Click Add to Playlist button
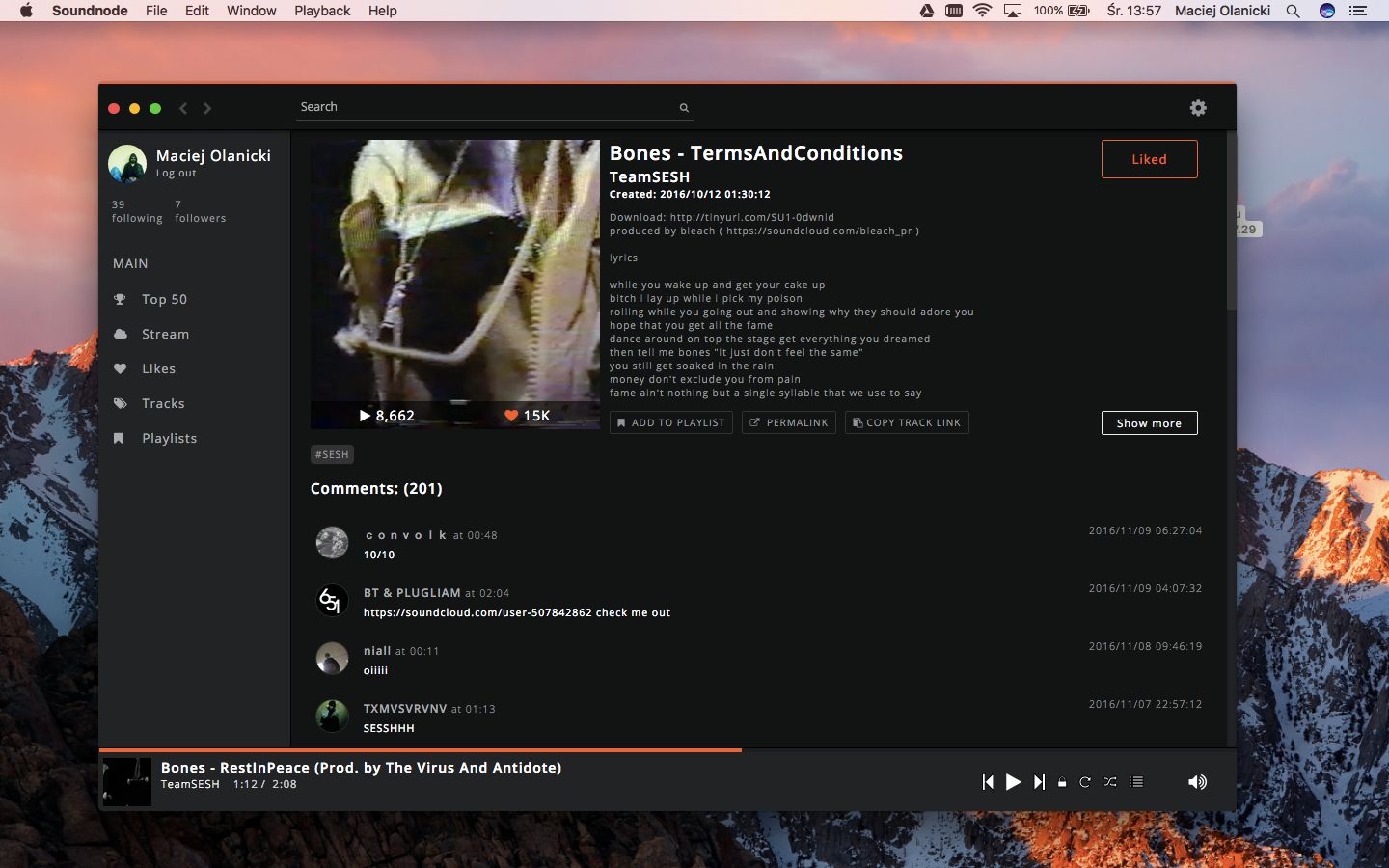 point(671,422)
